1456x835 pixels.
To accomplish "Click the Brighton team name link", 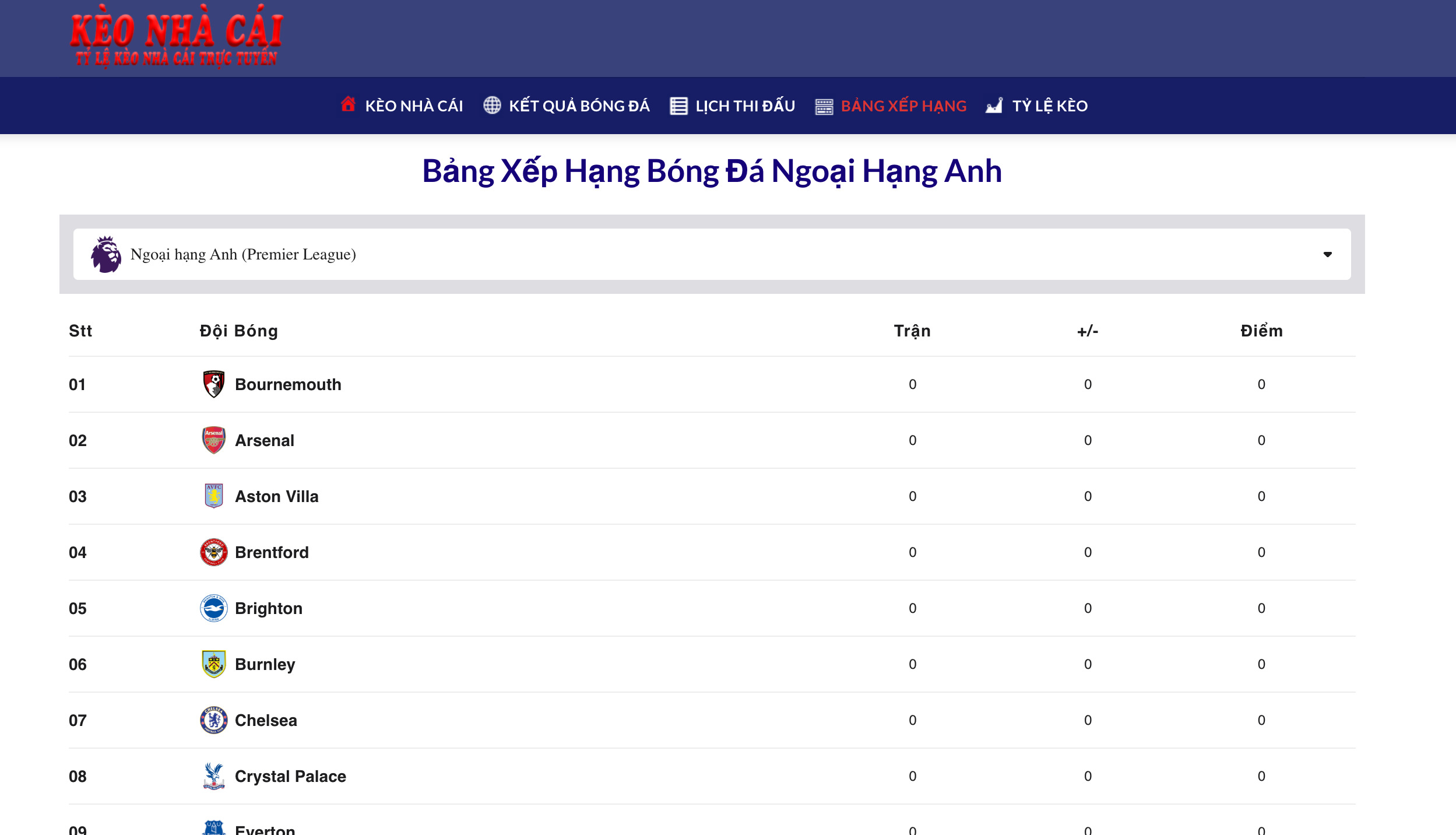I will [x=268, y=608].
